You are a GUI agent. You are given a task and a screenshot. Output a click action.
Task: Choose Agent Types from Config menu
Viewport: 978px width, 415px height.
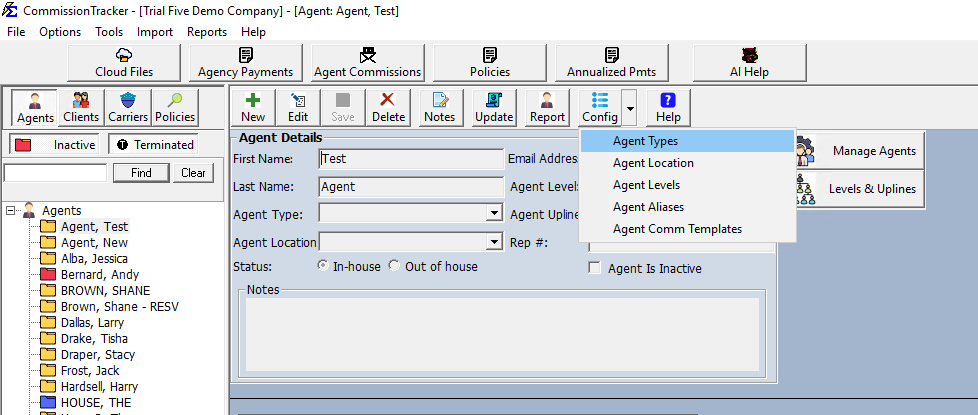pyautogui.click(x=687, y=141)
